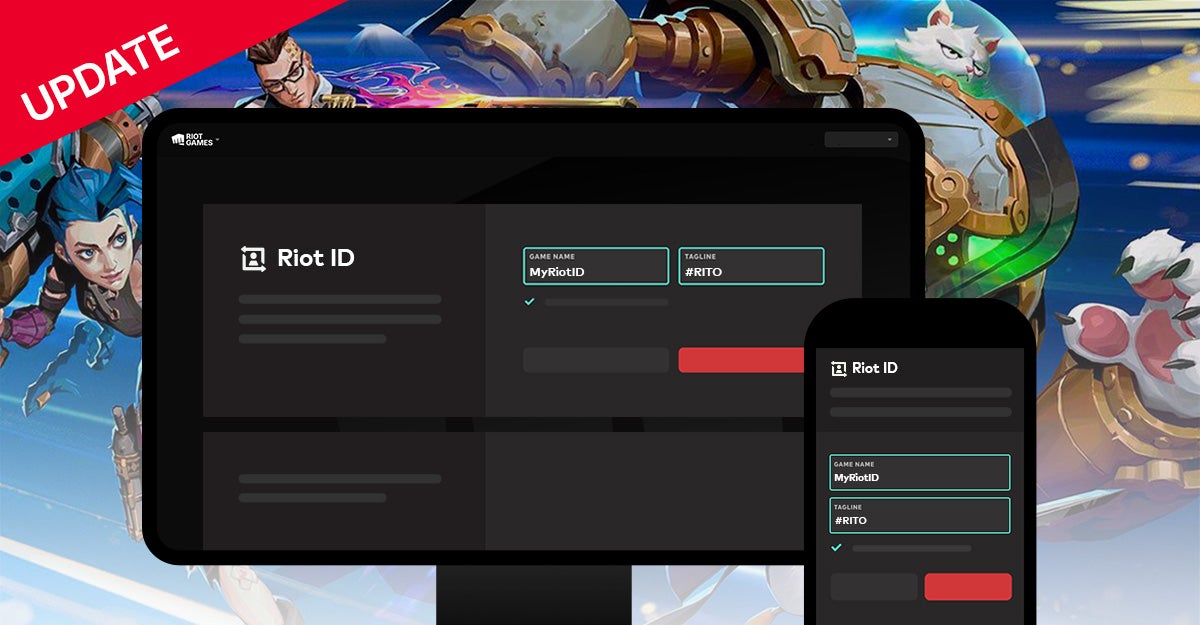
Task: Click the gray cancel button on desktop
Action: pyautogui.click(x=595, y=360)
